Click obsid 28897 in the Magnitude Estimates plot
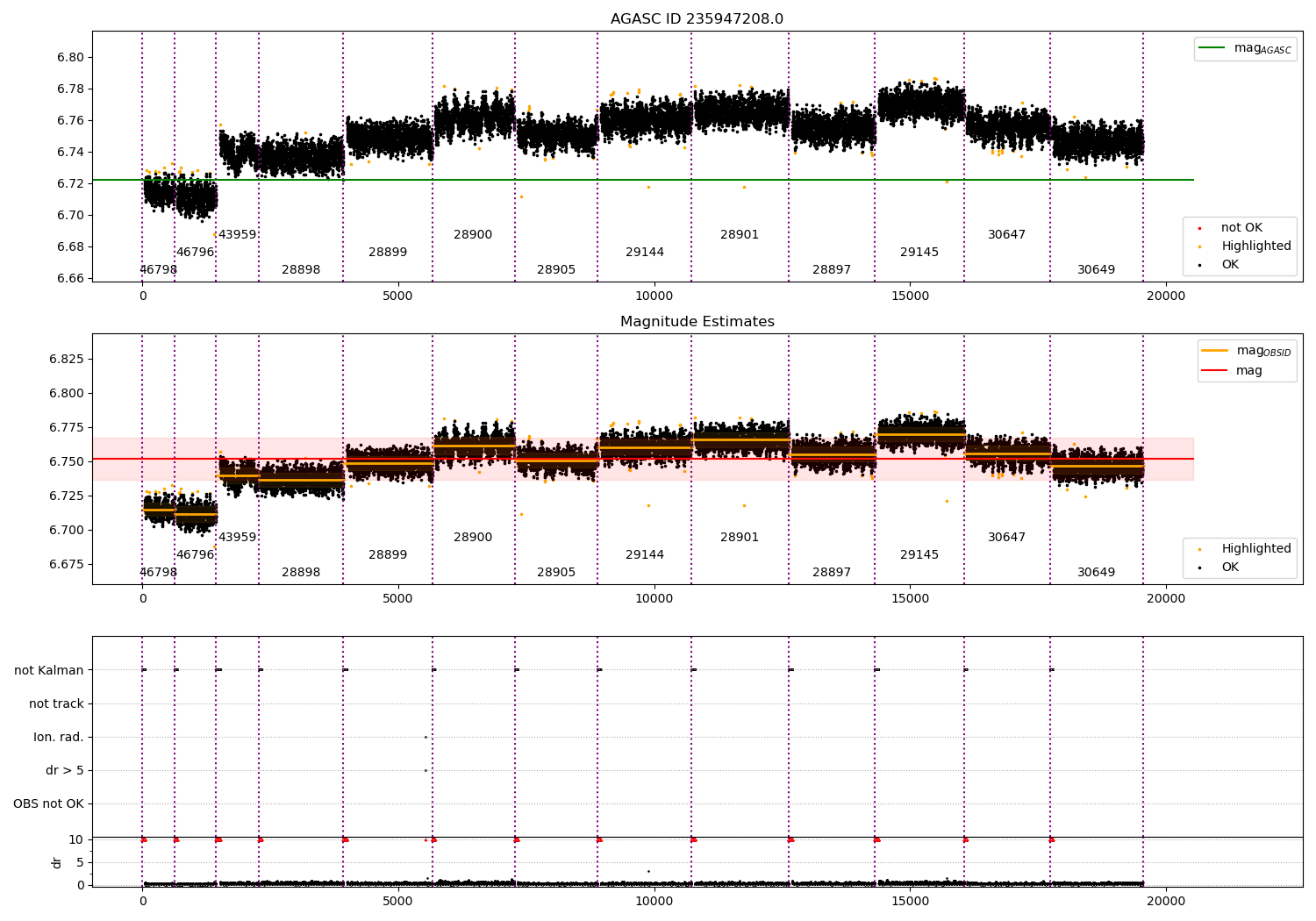This screenshot has width=1316, height=921. pos(832,573)
